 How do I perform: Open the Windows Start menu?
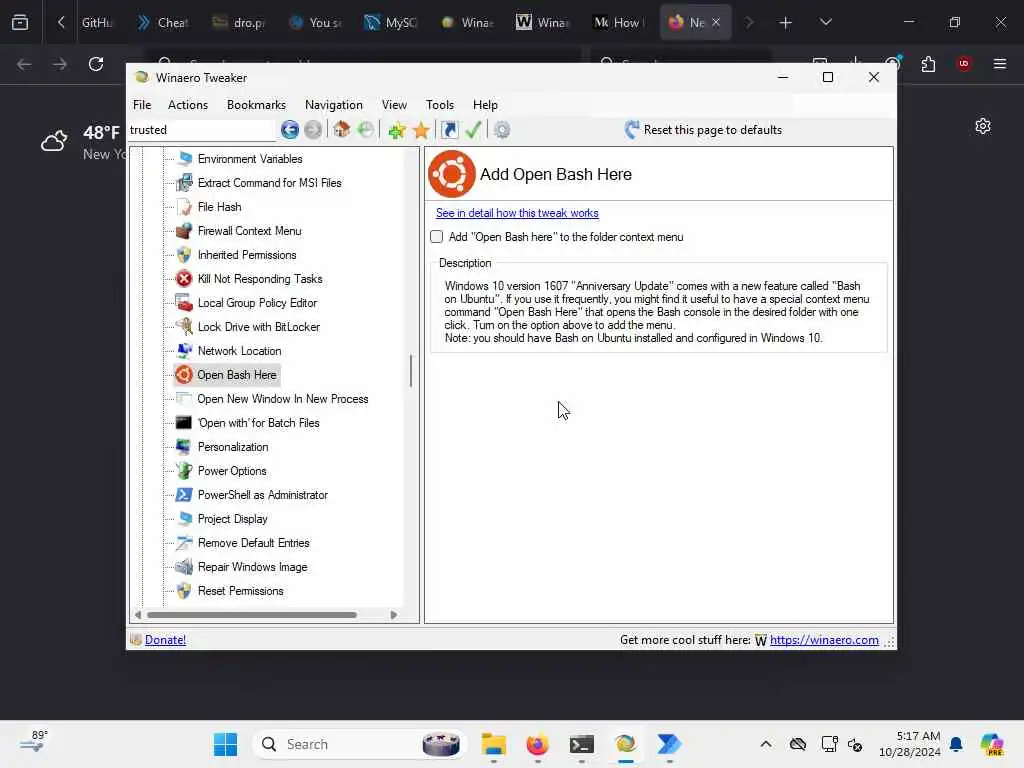[x=225, y=744]
